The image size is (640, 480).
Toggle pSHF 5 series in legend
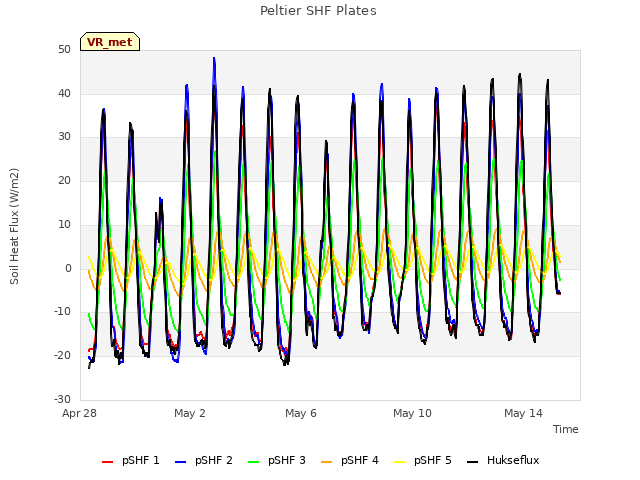click(423, 460)
